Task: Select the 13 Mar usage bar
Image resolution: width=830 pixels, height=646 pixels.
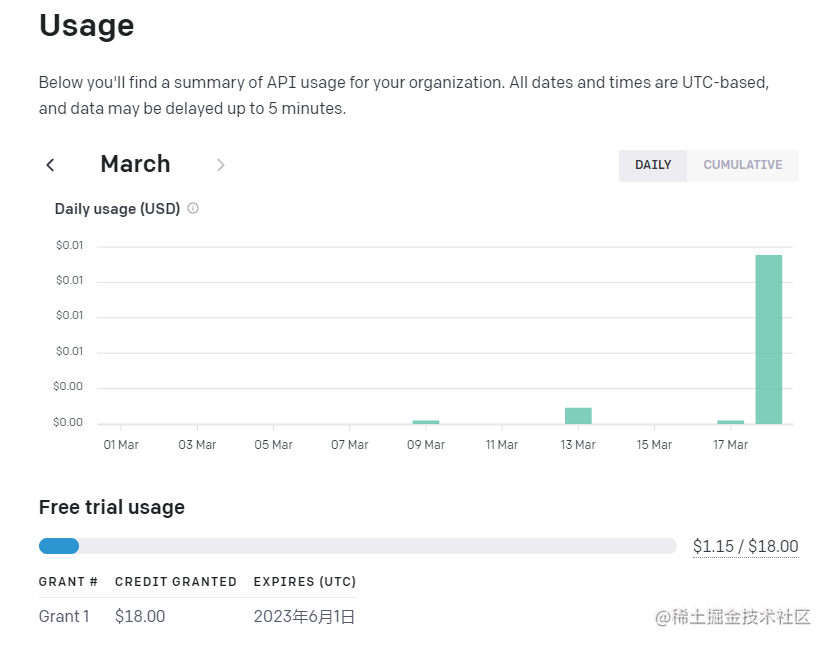Action: pos(578,415)
